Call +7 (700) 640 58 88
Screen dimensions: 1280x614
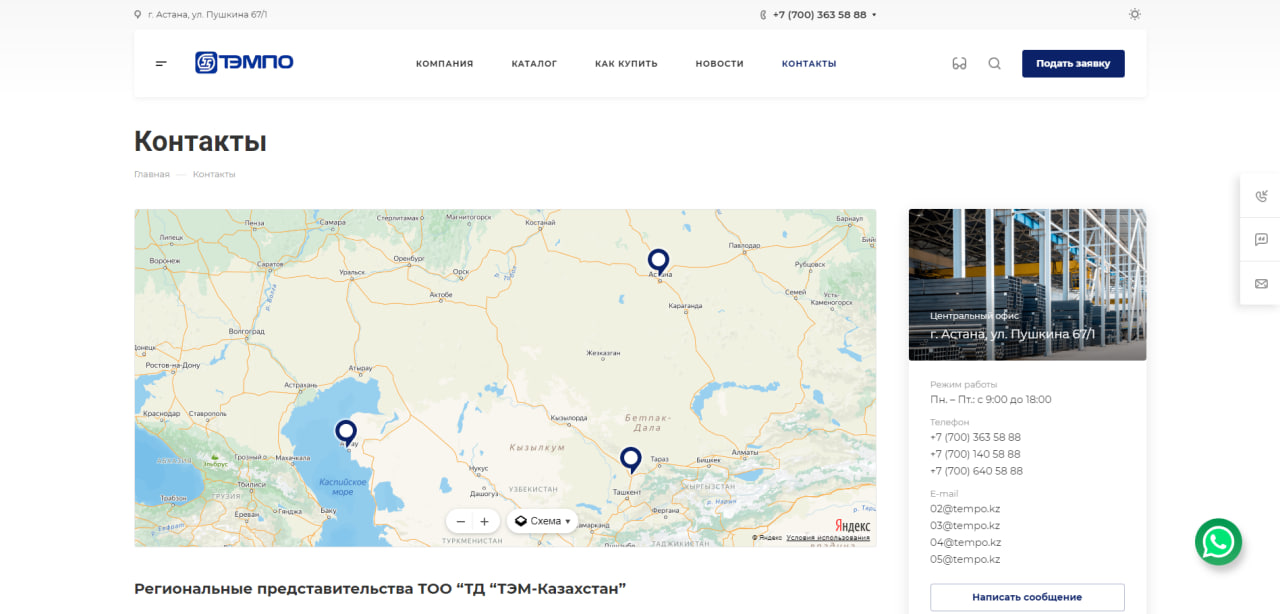[x=976, y=471]
